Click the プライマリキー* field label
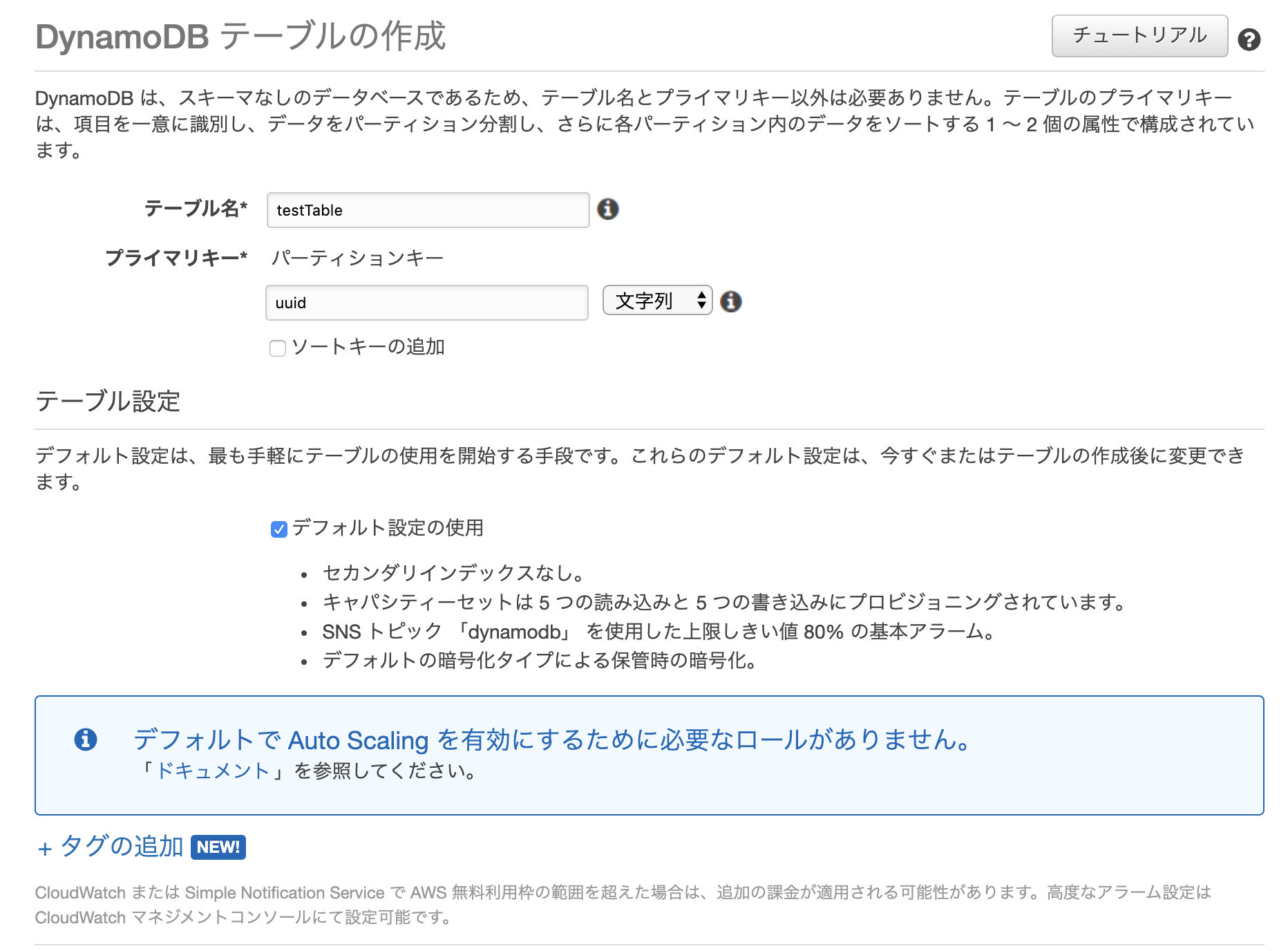 tap(176, 258)
